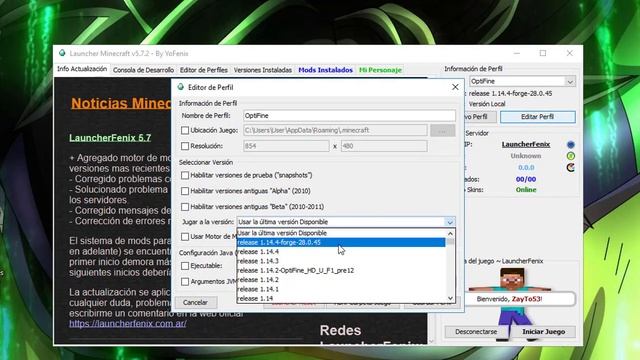
Task: Select release 1.14.1 in version list
Action: click(341, 289)
